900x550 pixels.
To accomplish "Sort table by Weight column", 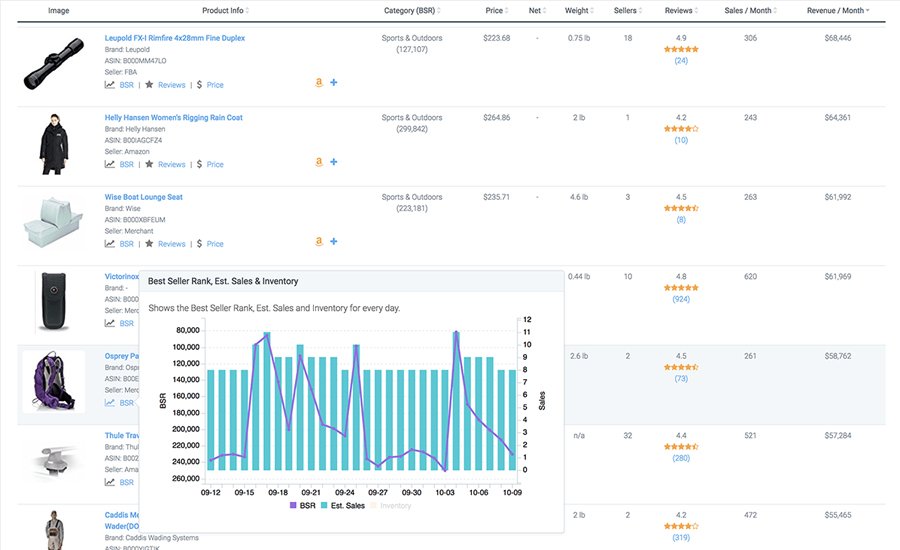I will pyautogui.click(x=579, y=10).
